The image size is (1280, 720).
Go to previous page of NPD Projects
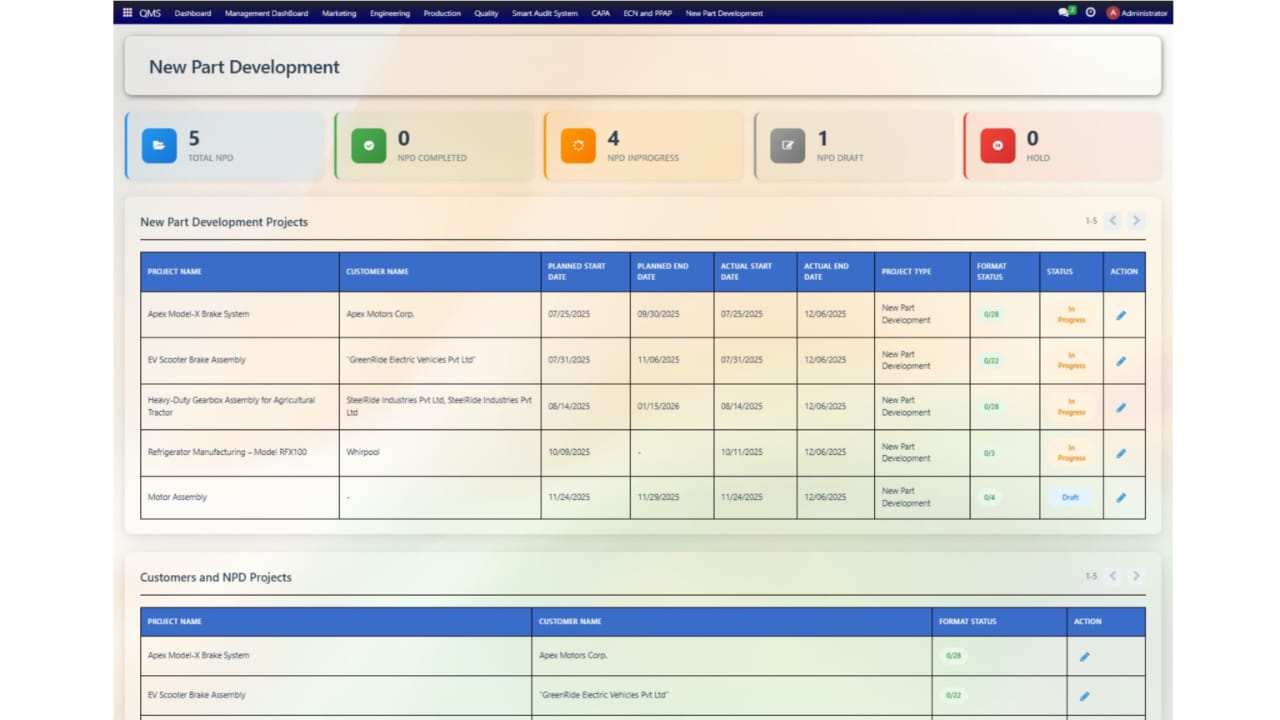[1112, 221]
